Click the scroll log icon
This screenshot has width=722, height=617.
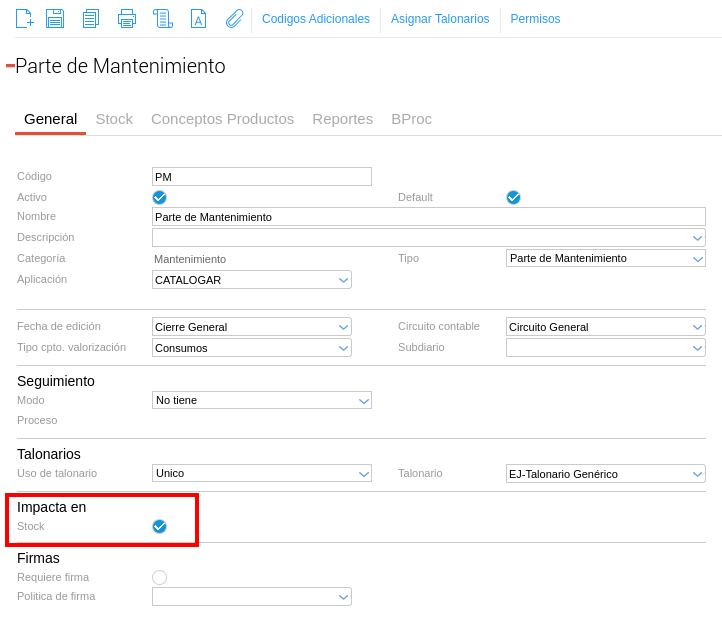point(162,19)
